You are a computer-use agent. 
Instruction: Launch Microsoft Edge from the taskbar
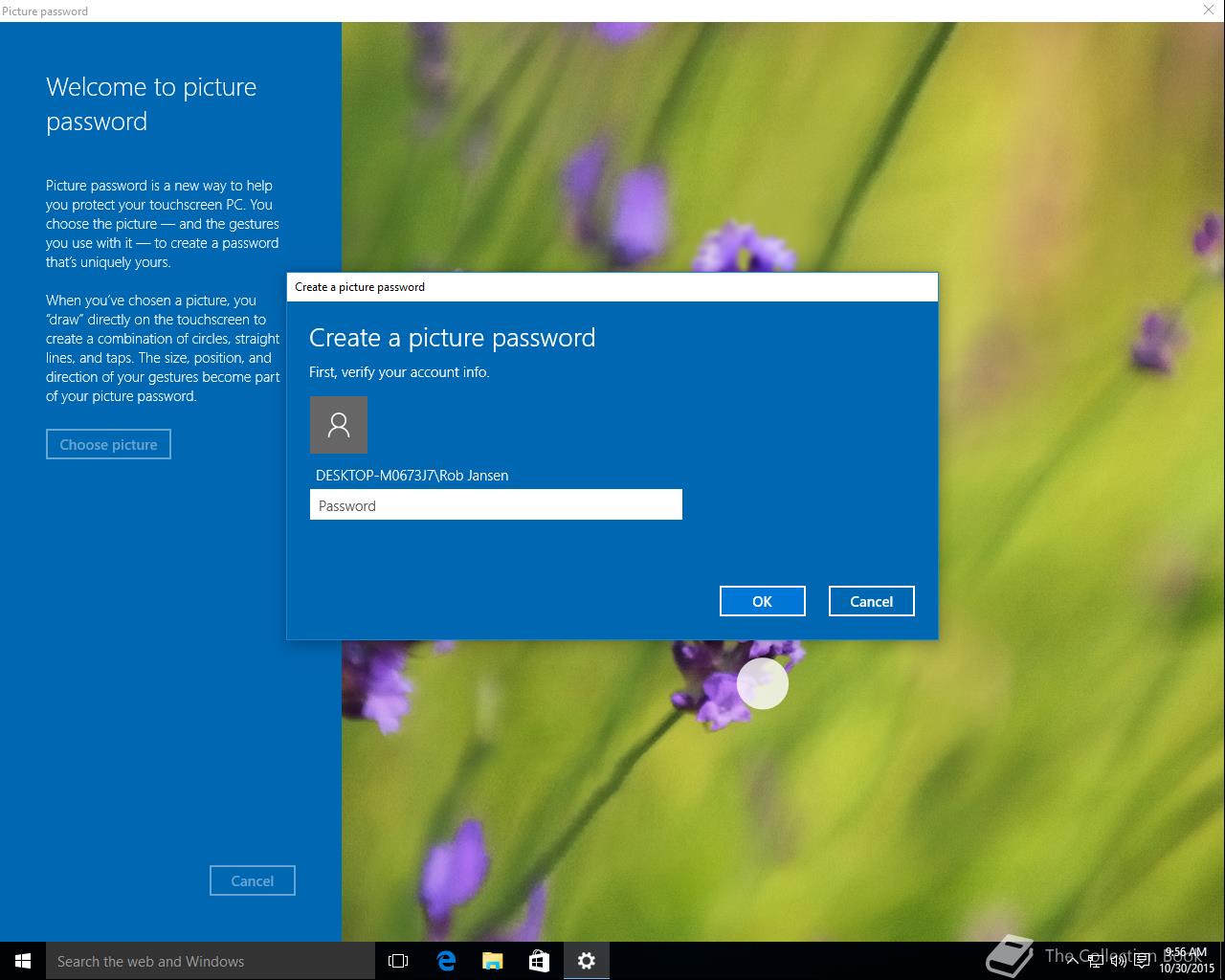pyautogui.click(x=445, y=961)
